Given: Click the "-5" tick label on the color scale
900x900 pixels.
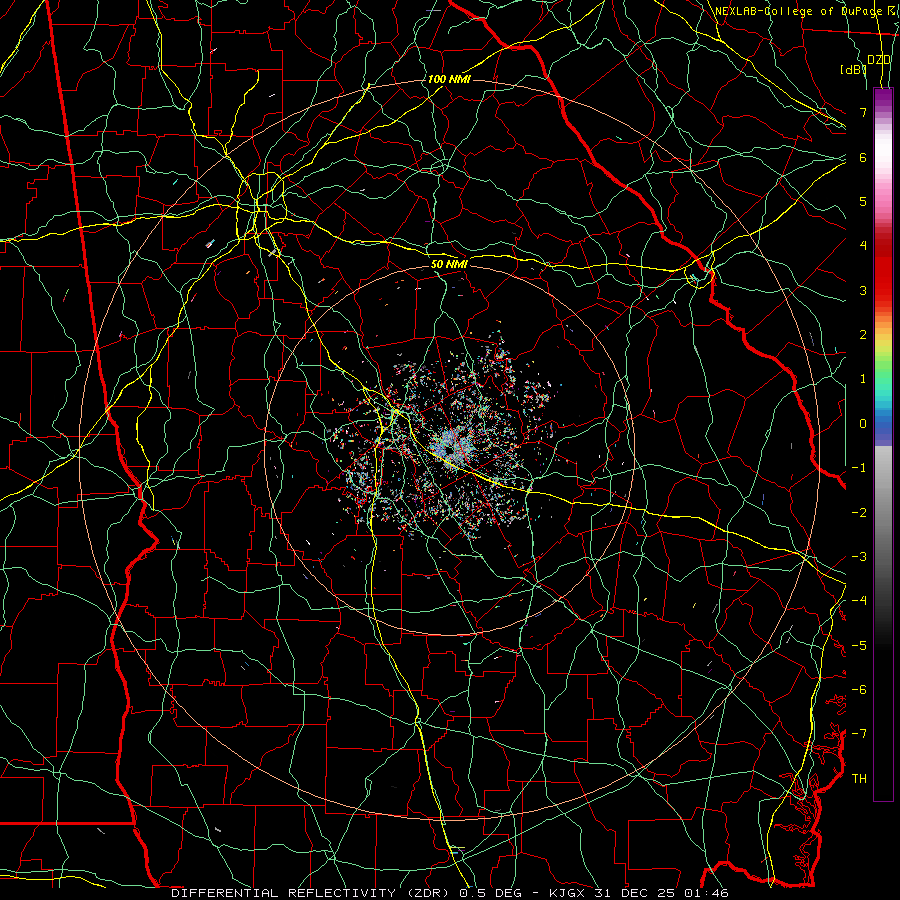Looking at the screenshot, I should click(859, 646).
